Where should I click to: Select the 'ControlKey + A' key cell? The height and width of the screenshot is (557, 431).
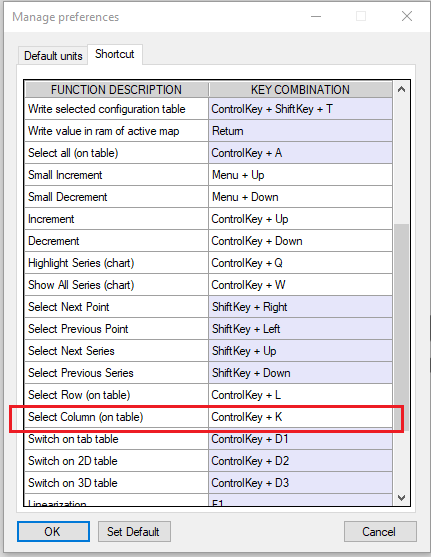coord(301,153)
